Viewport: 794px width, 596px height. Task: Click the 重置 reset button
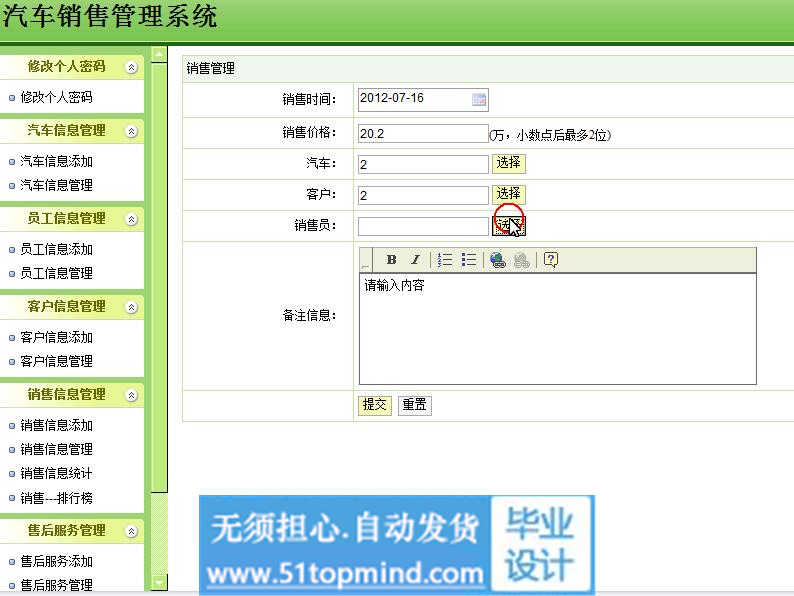414,405
